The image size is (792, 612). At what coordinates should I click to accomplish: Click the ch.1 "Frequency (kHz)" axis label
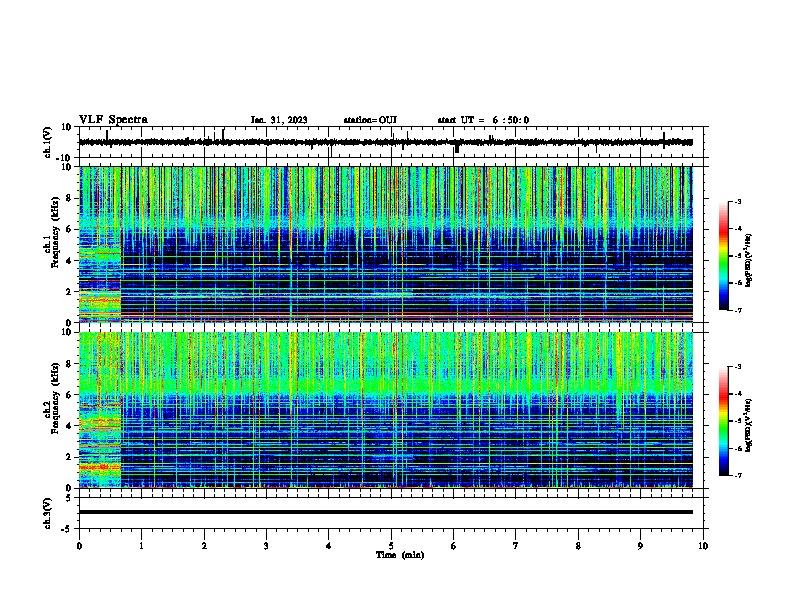tap(55, 232)
